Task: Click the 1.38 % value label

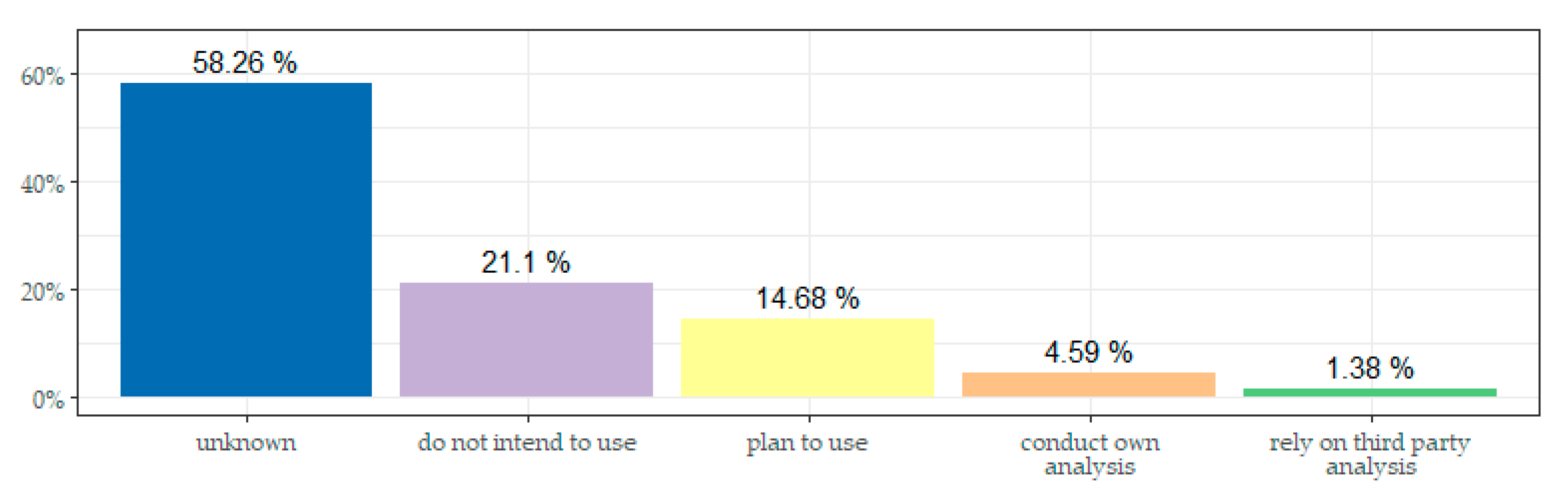Action: [x=1369, y=368]
